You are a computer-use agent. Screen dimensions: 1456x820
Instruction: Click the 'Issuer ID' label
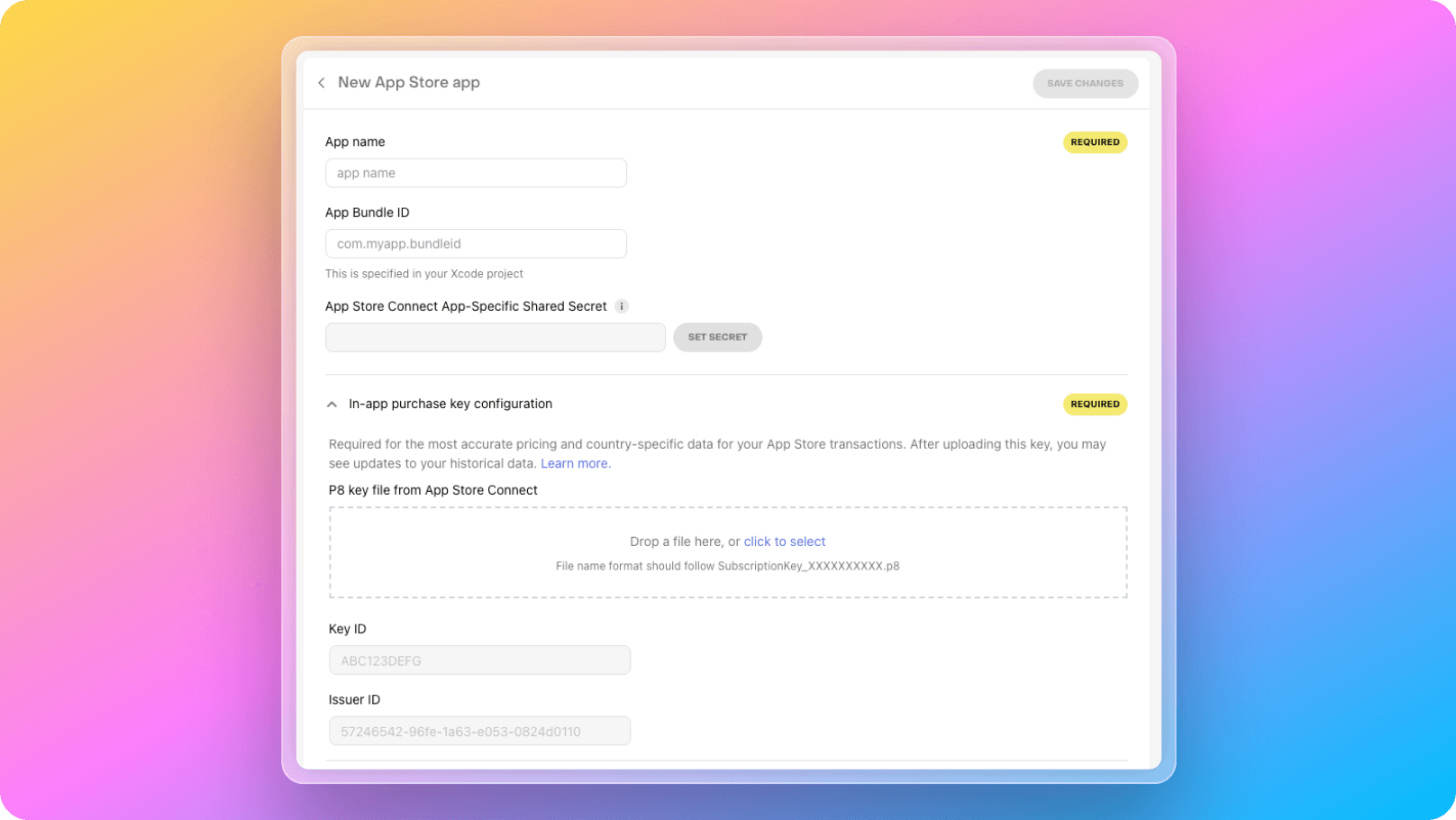[354, 699]
